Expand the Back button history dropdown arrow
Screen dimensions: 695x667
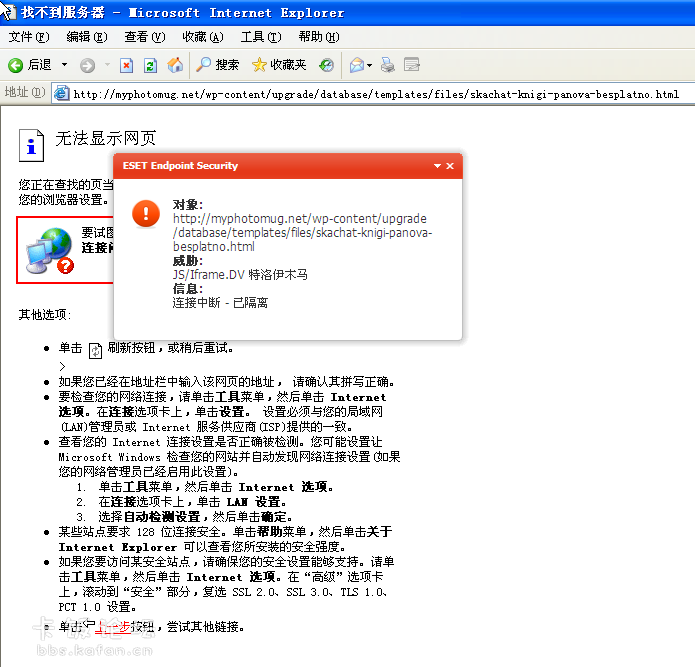pyautogui.click(x=64, y=65)
